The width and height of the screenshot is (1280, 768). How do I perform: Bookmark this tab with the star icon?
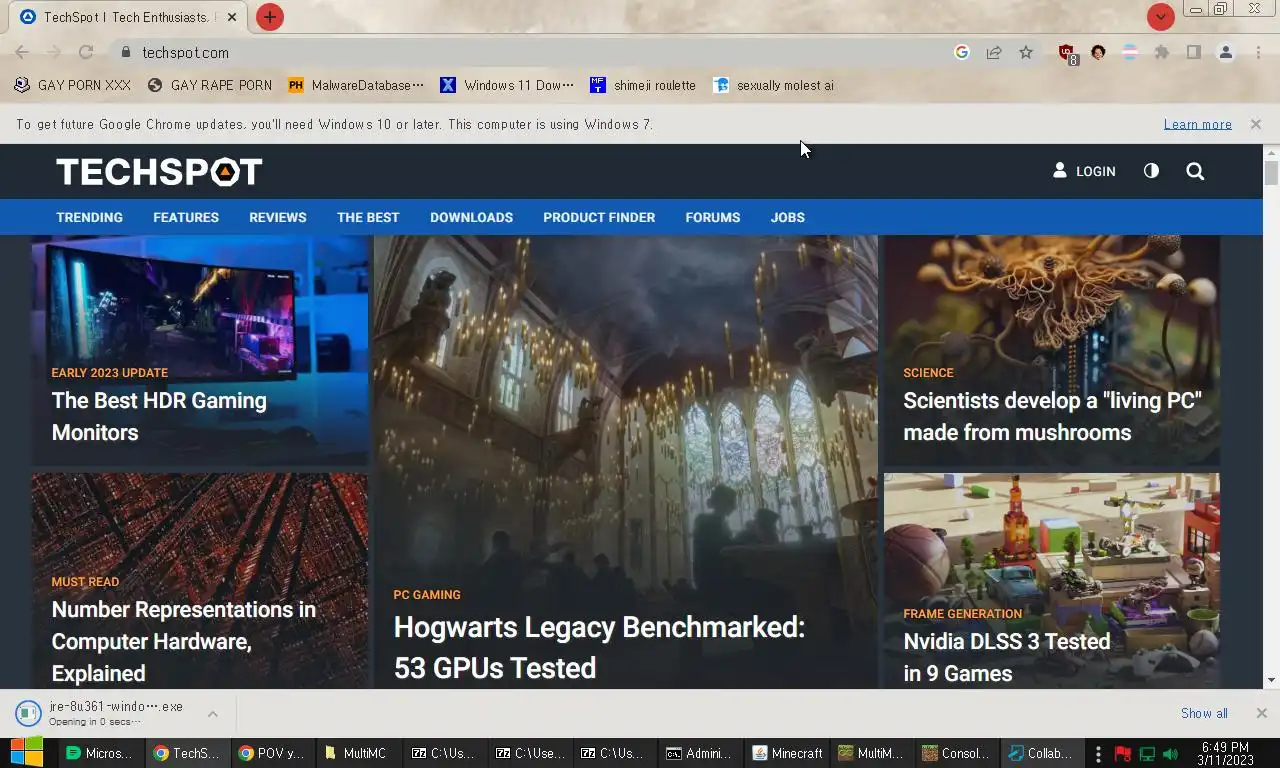click(1026, 52)
